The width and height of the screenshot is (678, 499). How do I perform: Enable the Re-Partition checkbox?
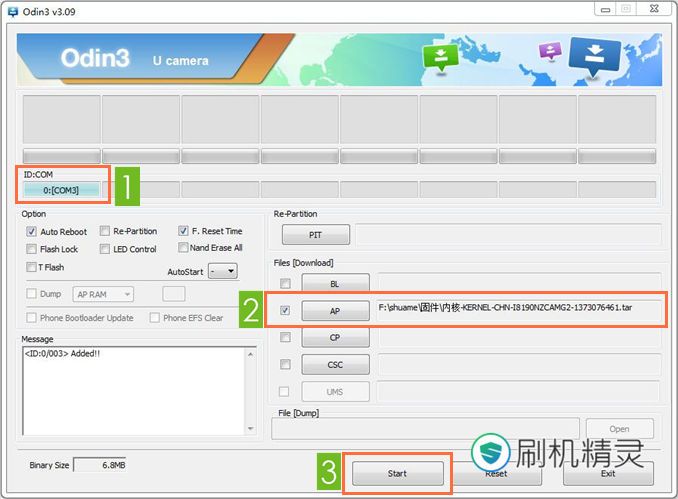[x=104, y=231]
